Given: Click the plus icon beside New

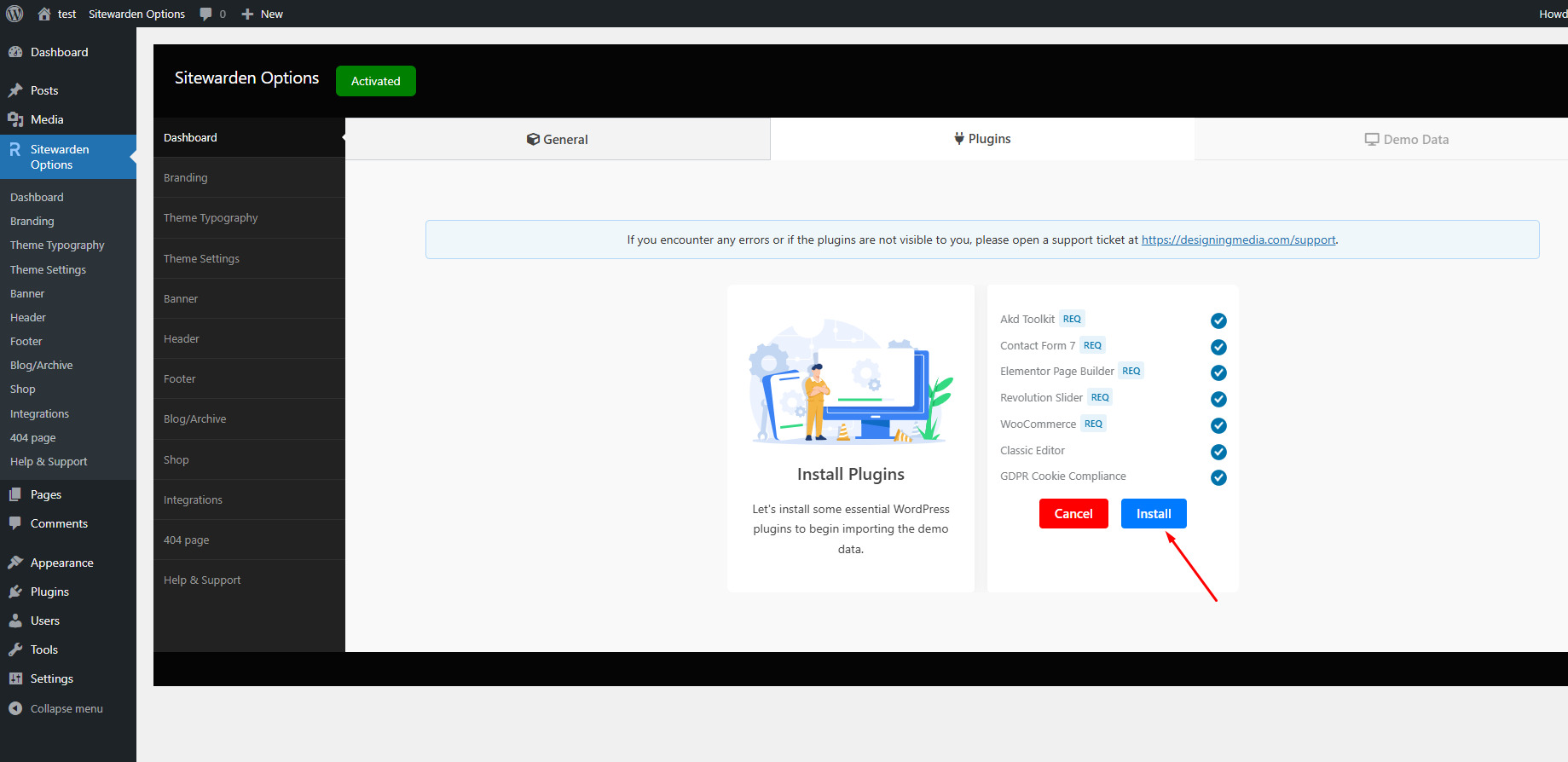Looking at the screenshot, I should 247,14.
